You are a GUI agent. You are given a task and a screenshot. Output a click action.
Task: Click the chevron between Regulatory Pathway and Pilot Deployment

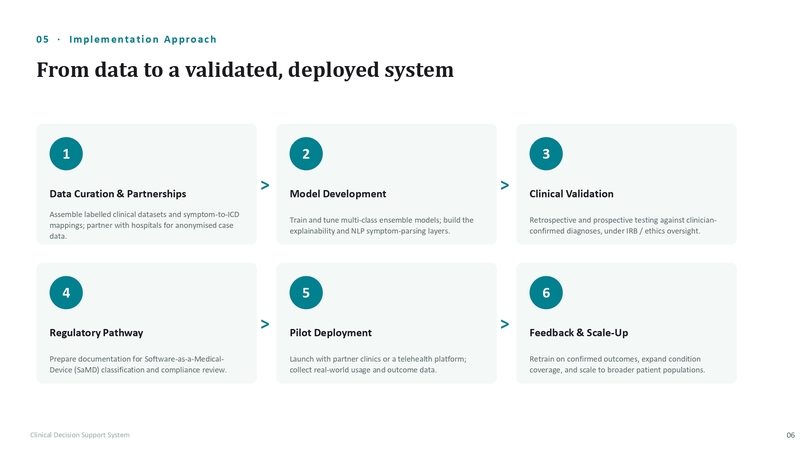pyautogui.click(x=265, y=324)
